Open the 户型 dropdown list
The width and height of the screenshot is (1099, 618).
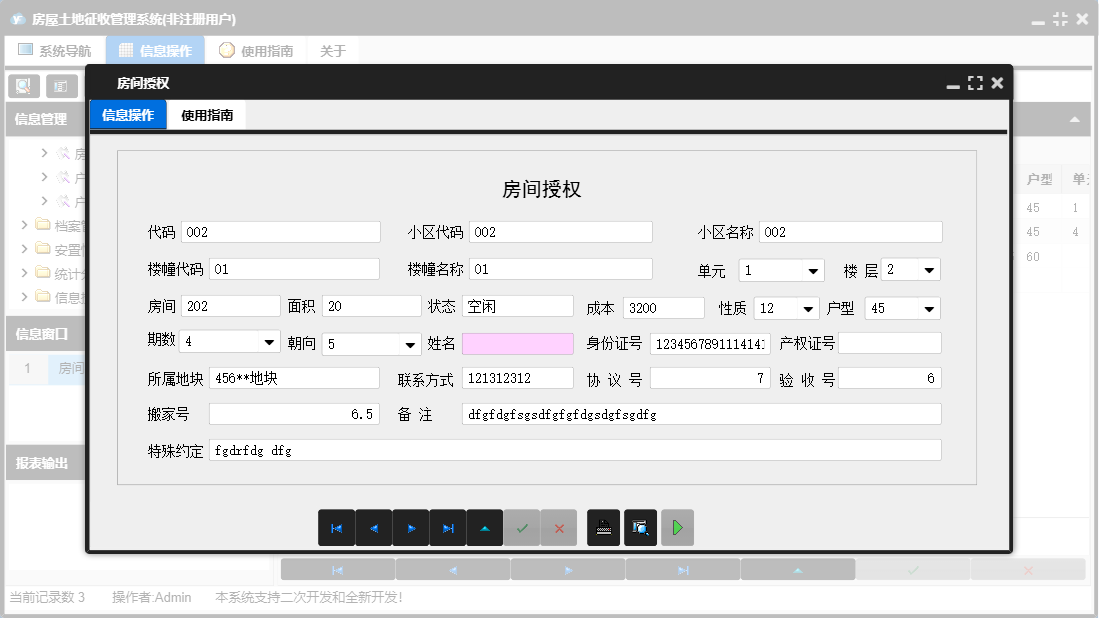929,308
